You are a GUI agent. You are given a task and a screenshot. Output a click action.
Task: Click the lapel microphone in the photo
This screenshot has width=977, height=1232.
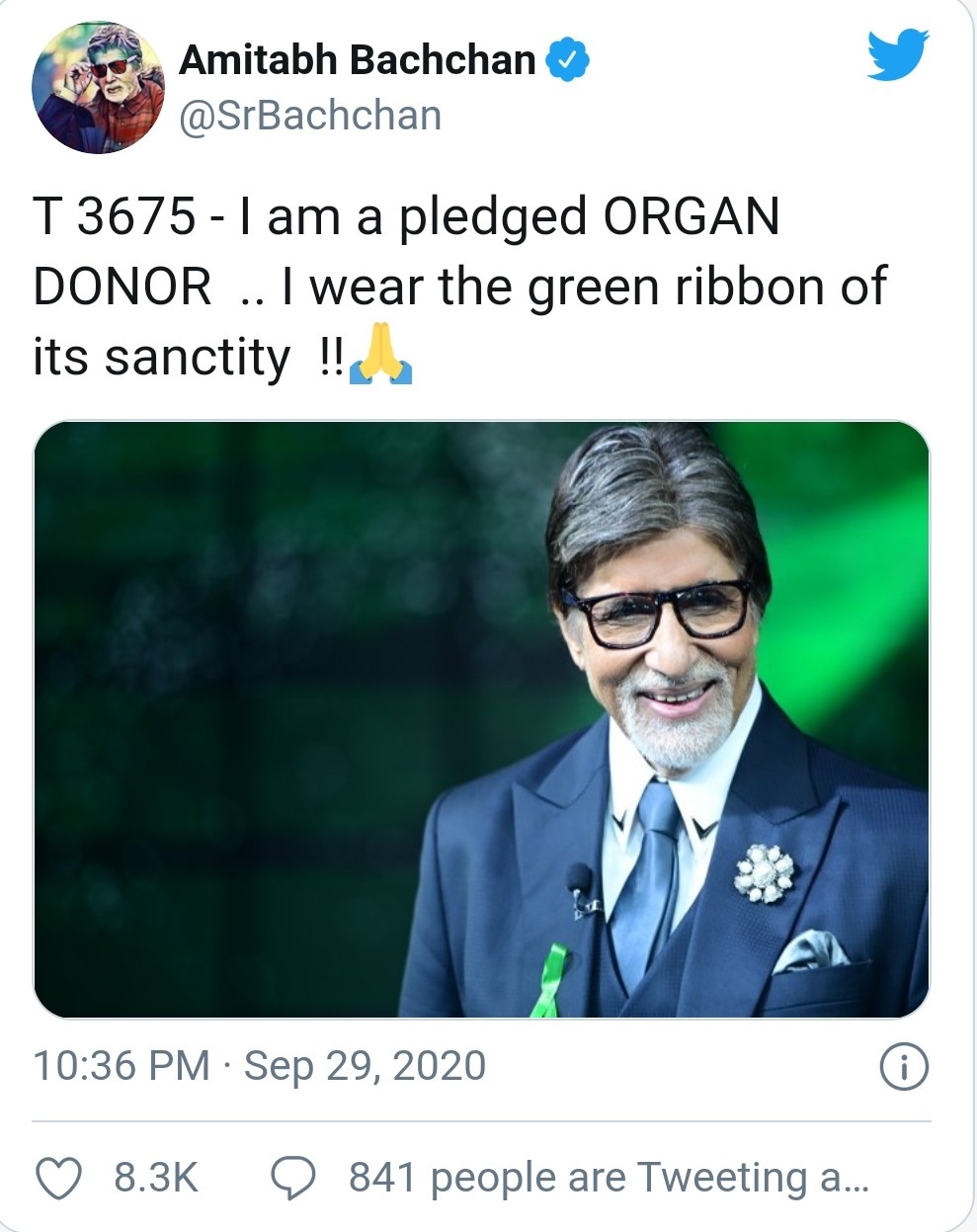pyautogui.click(x=581, y=883)
